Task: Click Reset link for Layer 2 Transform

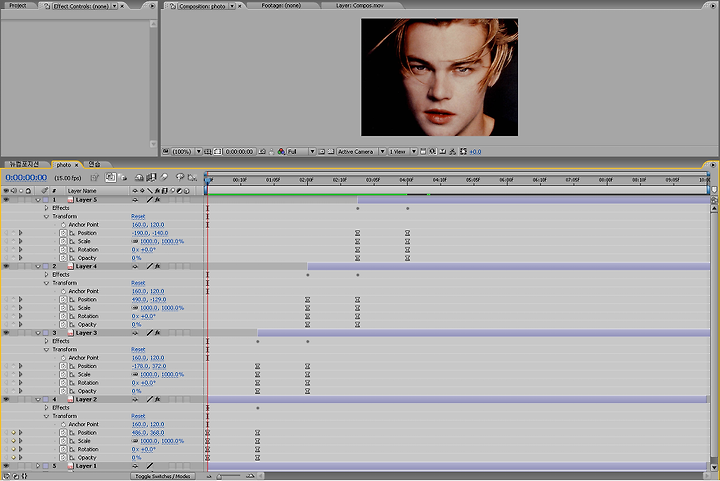Action: point(138,416)
